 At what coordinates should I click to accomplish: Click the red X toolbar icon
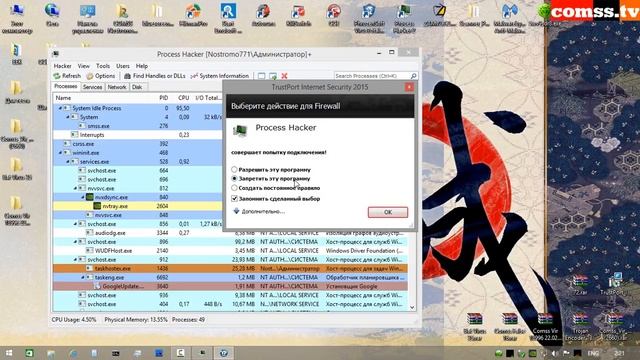click(284, 76)
